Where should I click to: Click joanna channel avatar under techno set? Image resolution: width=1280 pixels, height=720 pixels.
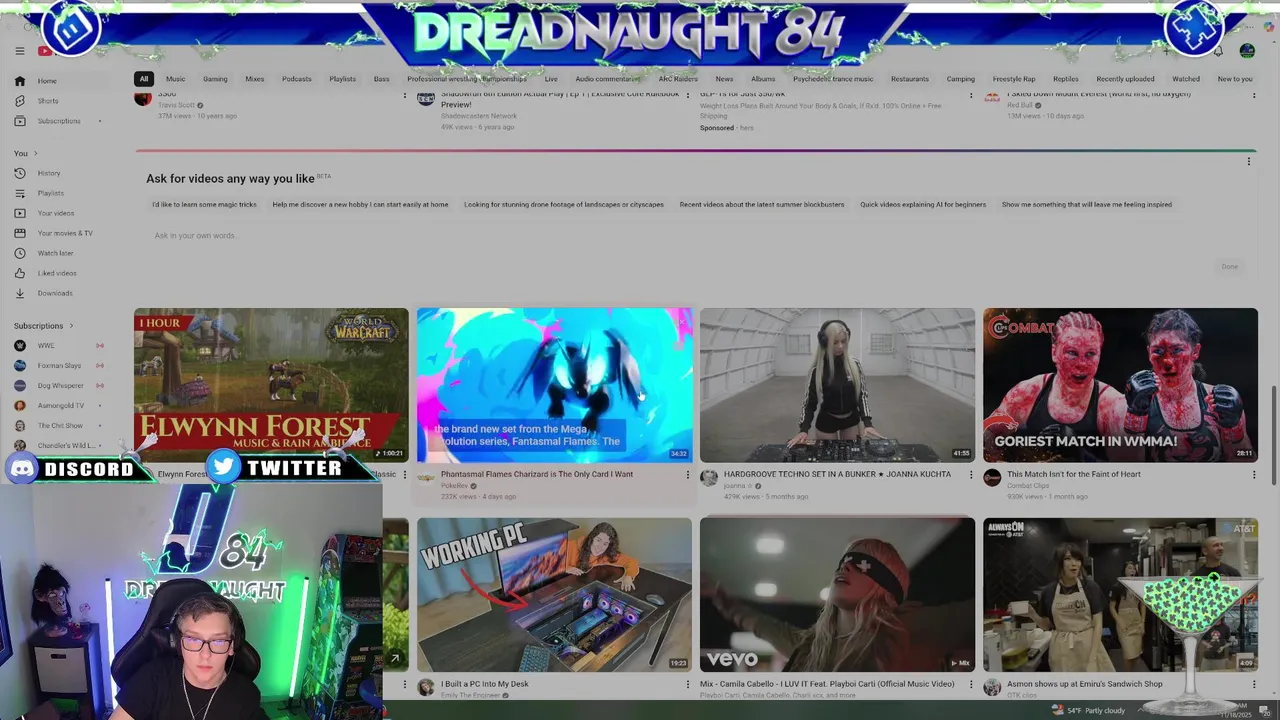pyautogui.click(x=709, y=478)
